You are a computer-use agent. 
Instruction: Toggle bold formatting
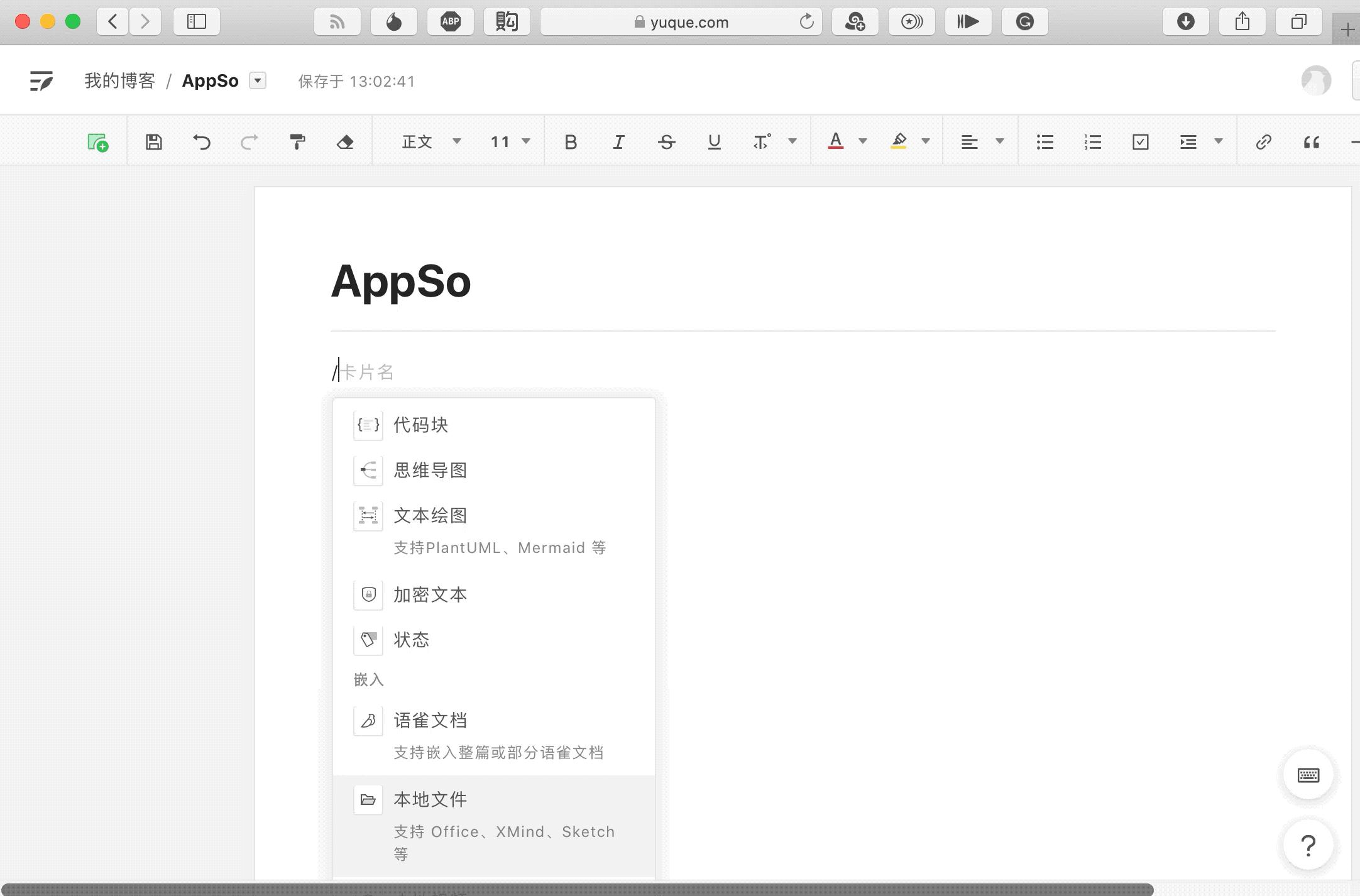(571, 142)
